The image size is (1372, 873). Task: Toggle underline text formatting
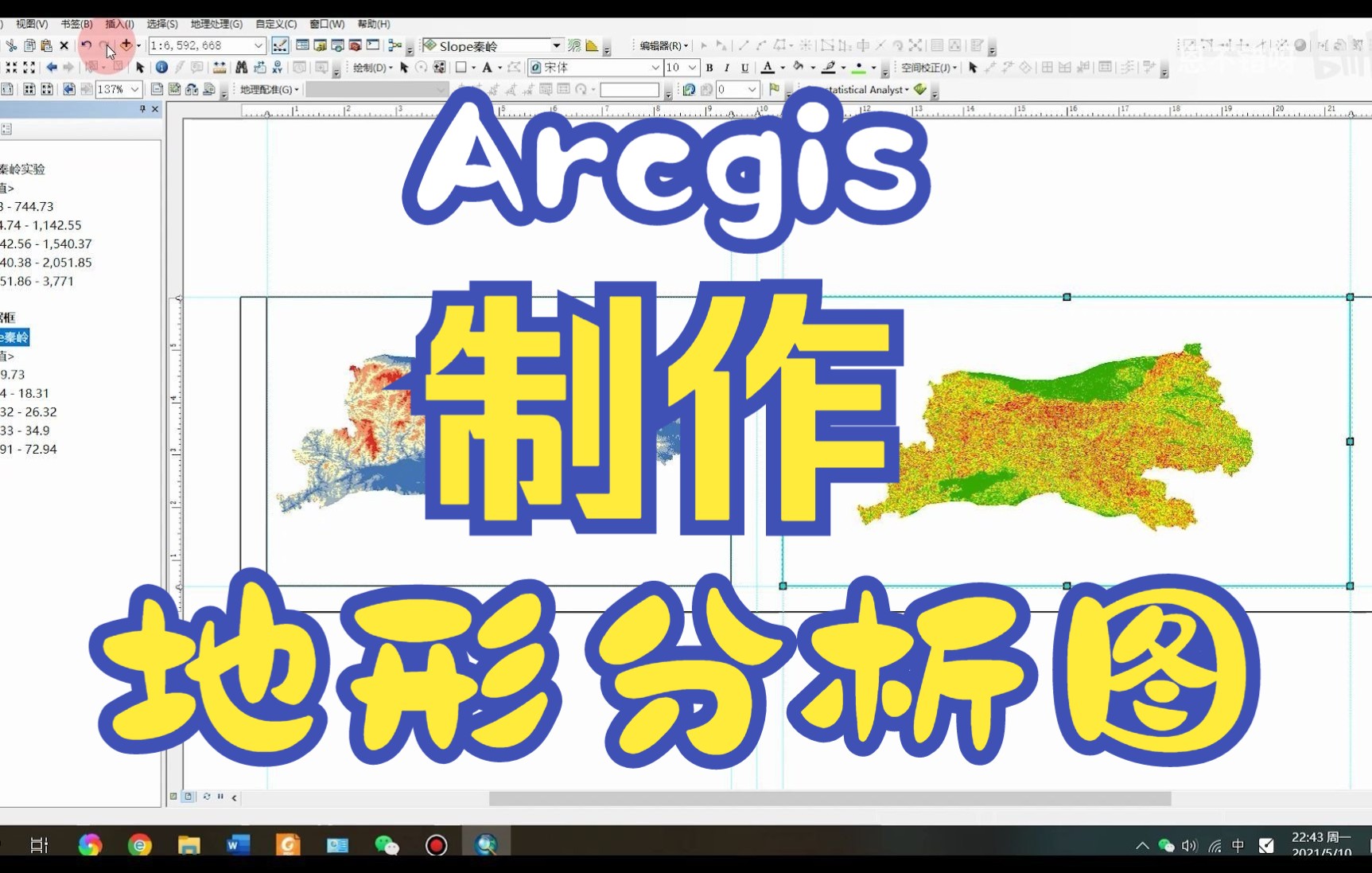pos(744,68)
